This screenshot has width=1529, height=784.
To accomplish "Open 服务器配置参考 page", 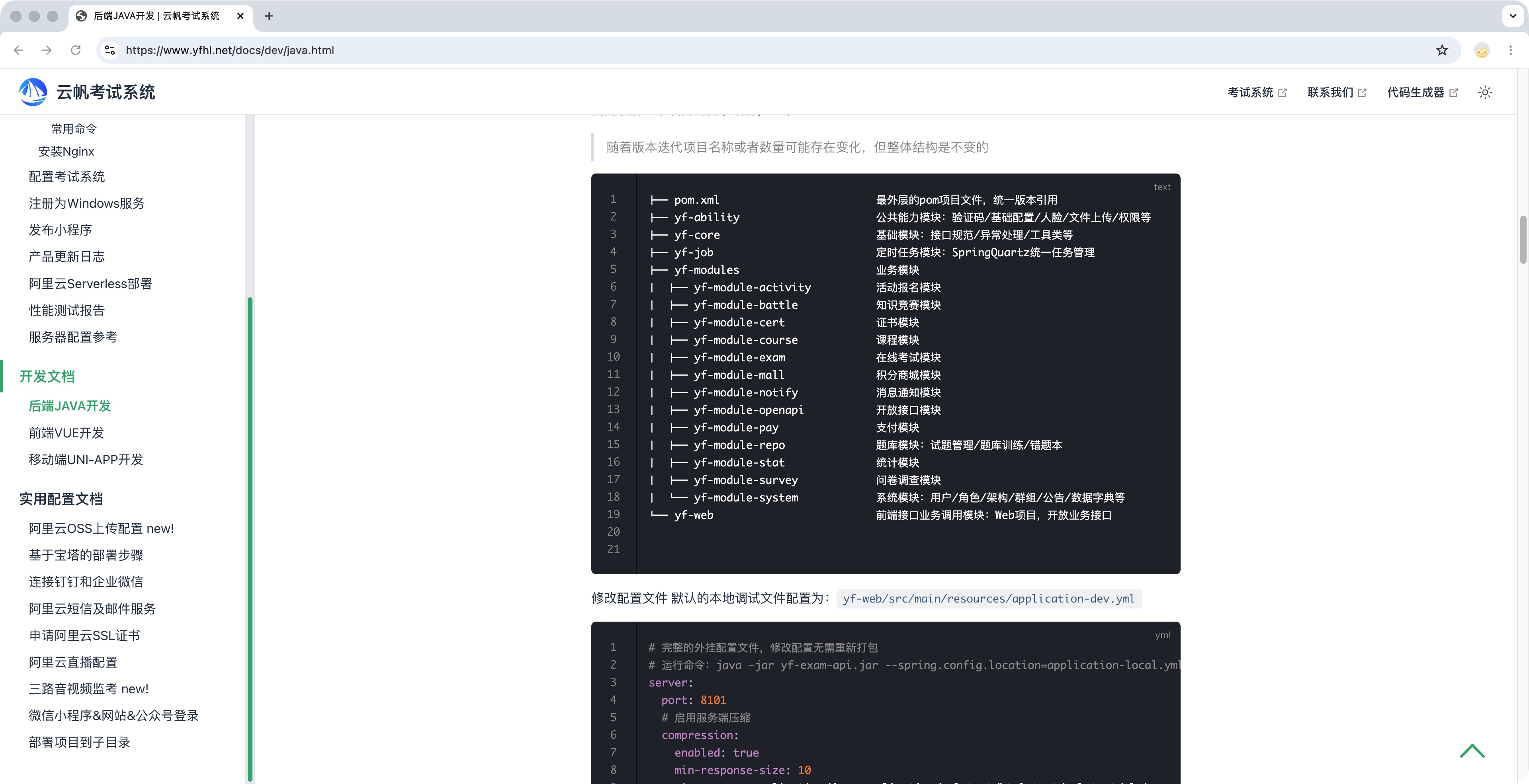I will pyautogui.click(x=73, y=337).
